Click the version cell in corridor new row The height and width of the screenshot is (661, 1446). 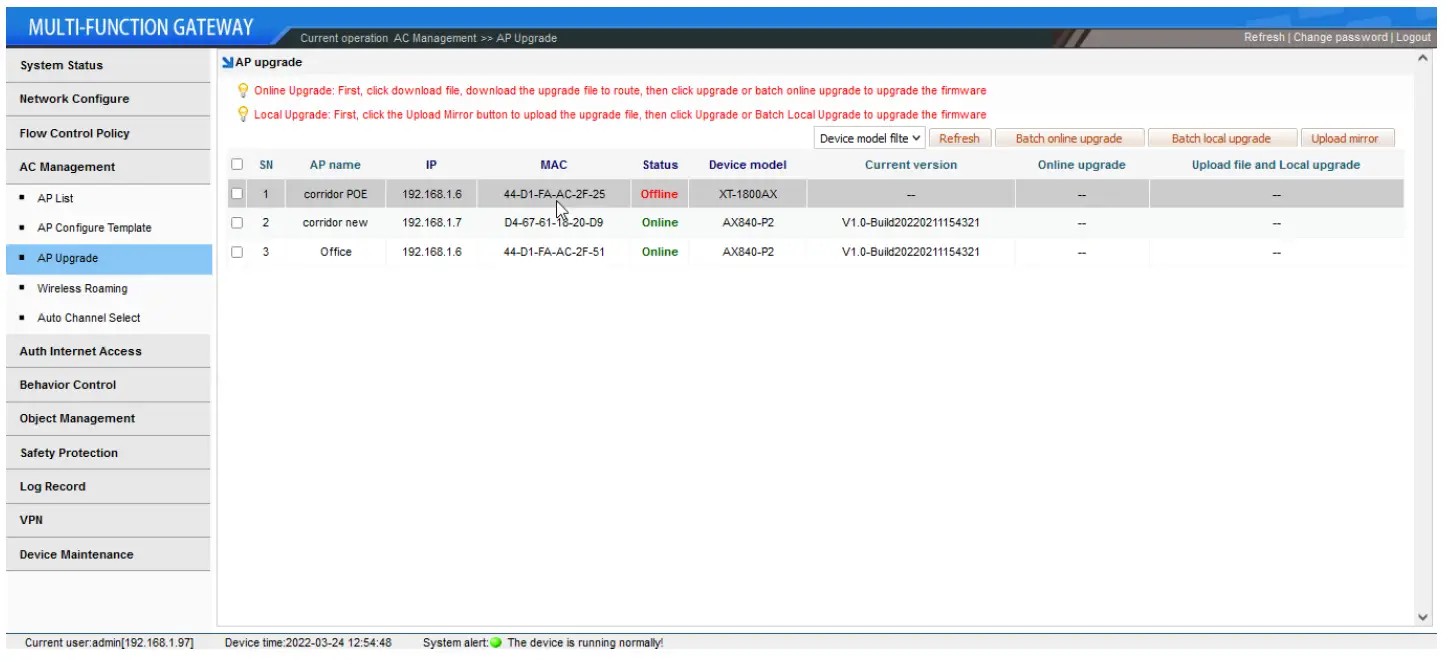tap(911, 222)
